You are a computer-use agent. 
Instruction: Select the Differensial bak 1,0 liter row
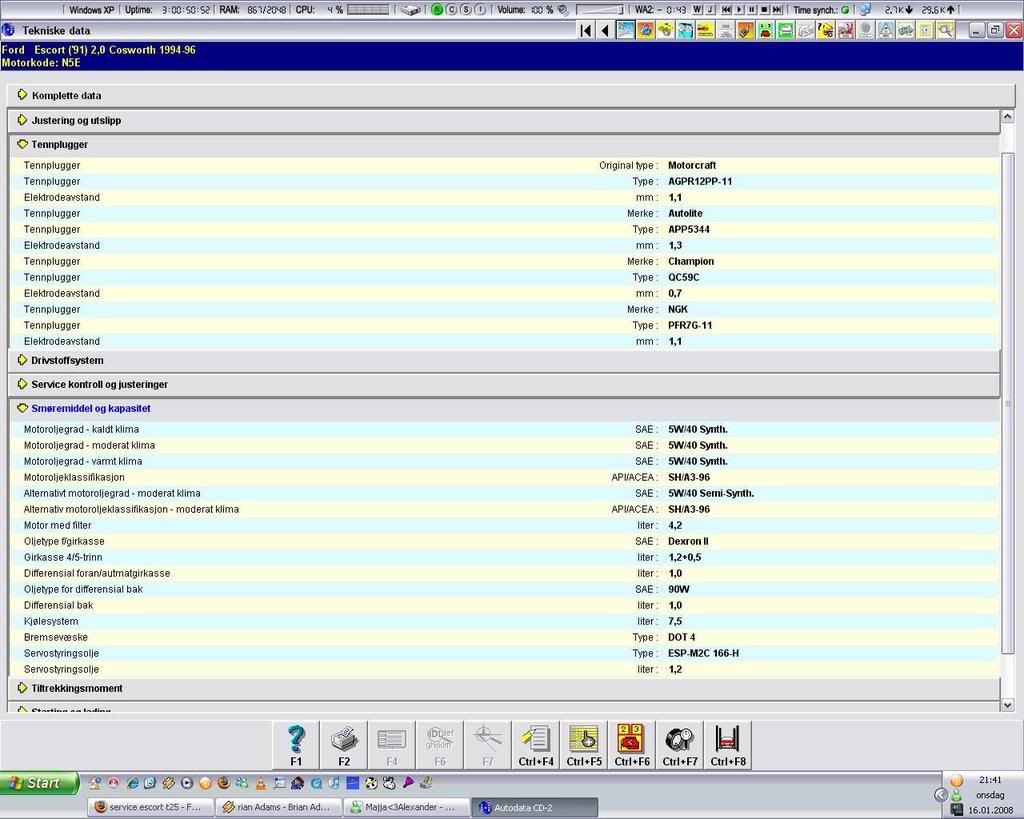504,605
